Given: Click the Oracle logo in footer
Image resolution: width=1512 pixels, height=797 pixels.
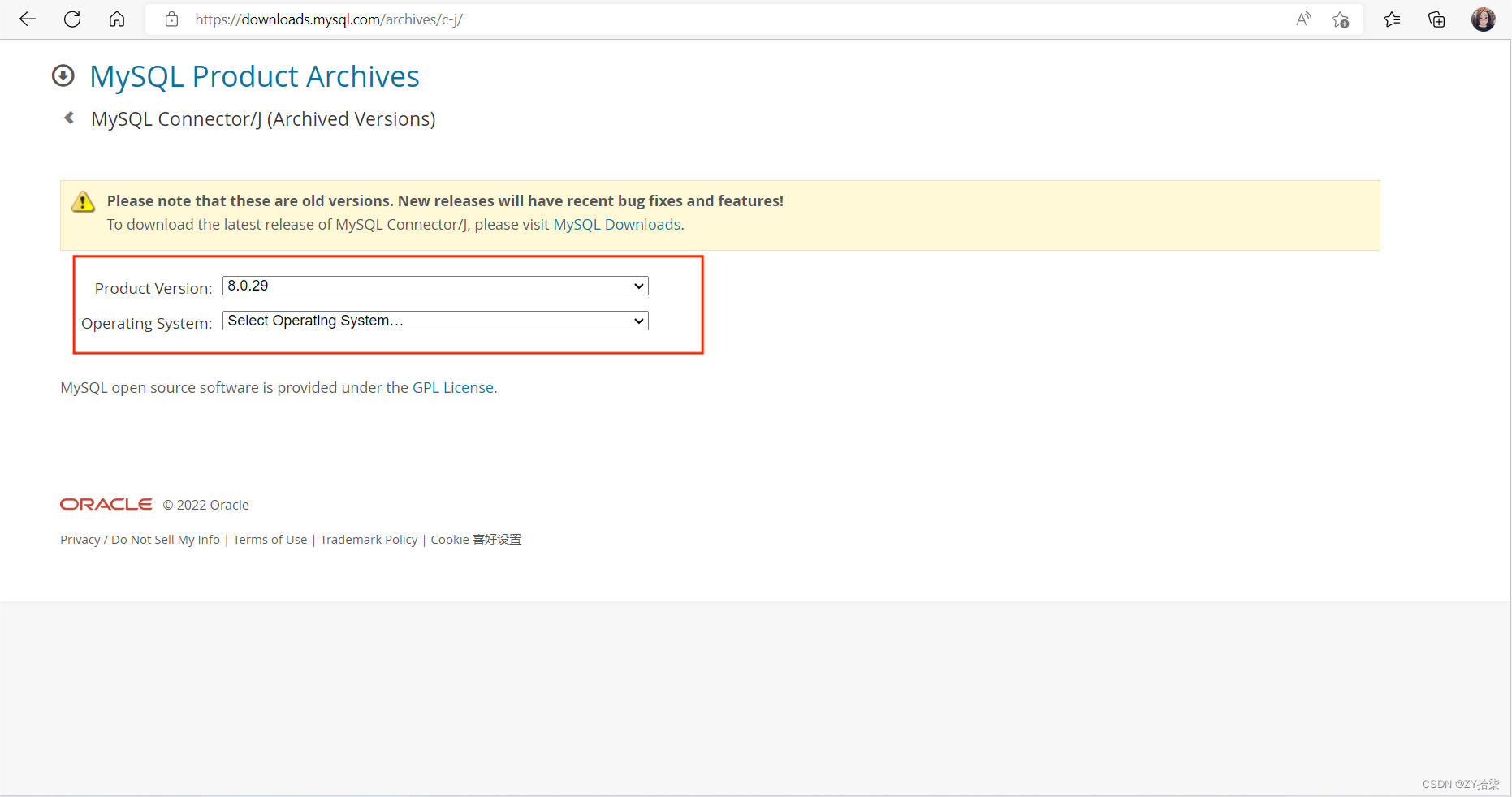Looking at the screenshot, I should [x=106, y=505].
